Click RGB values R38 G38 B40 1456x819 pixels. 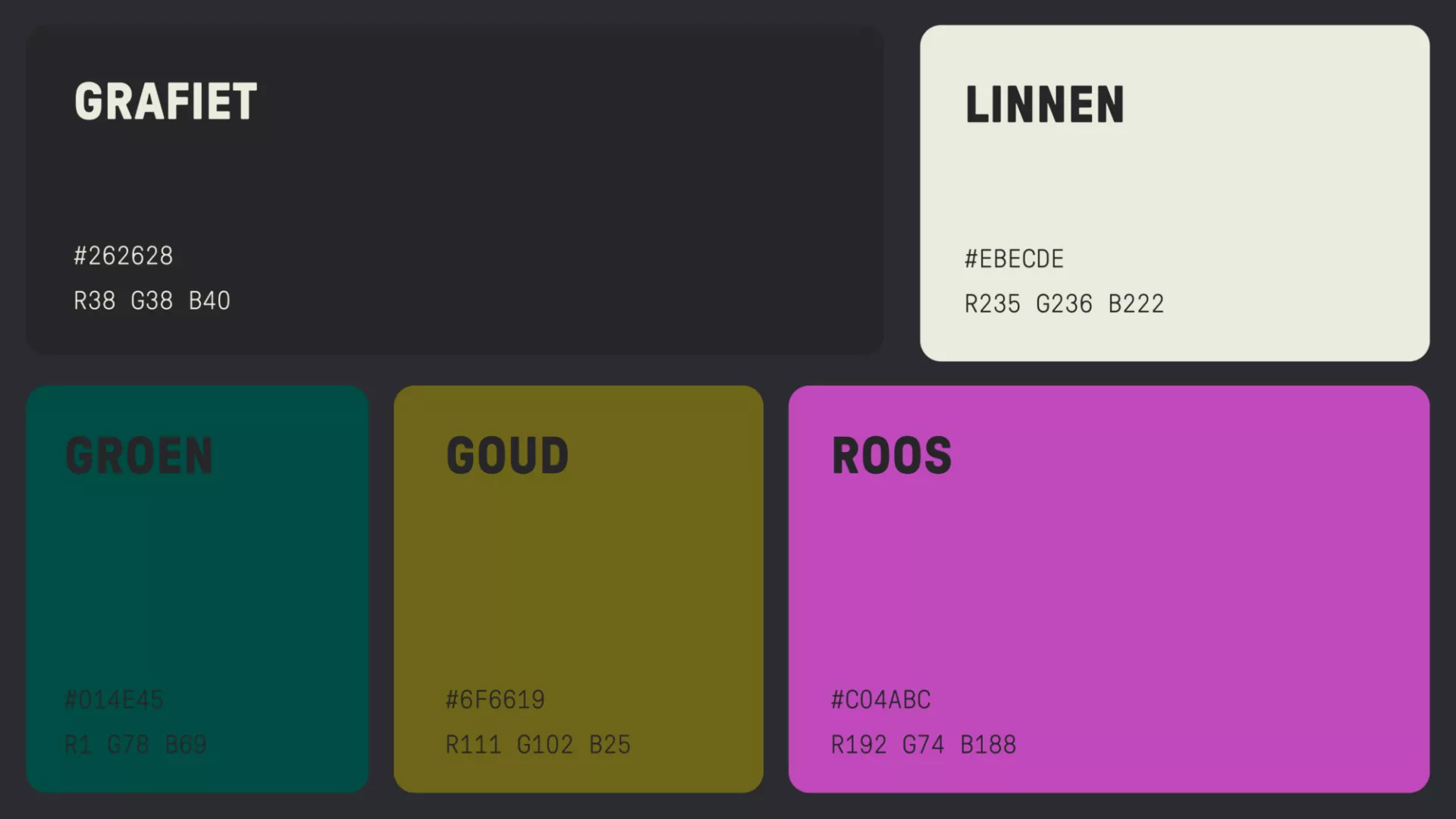pyautogui.click(x=152, y=301)
